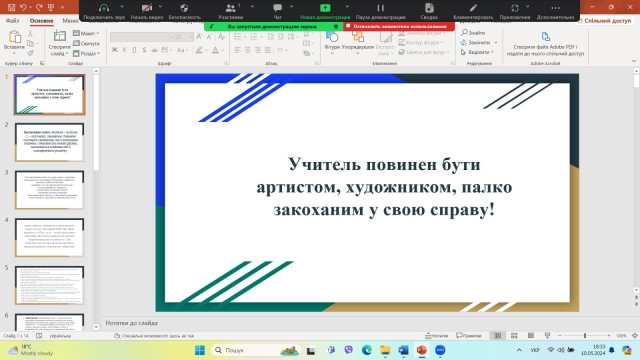Switch to the Основне ribbon tab

pos(41,20)
